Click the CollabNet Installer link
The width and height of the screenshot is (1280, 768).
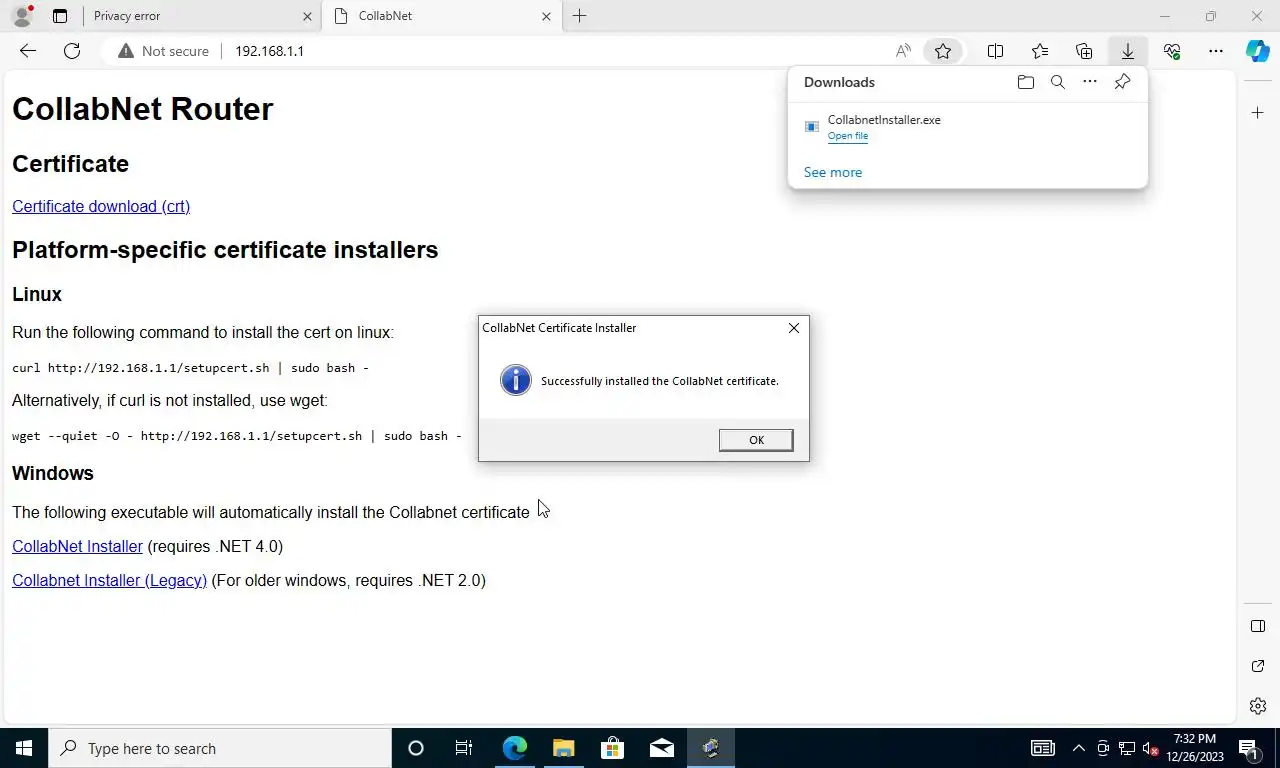(77, 546)
